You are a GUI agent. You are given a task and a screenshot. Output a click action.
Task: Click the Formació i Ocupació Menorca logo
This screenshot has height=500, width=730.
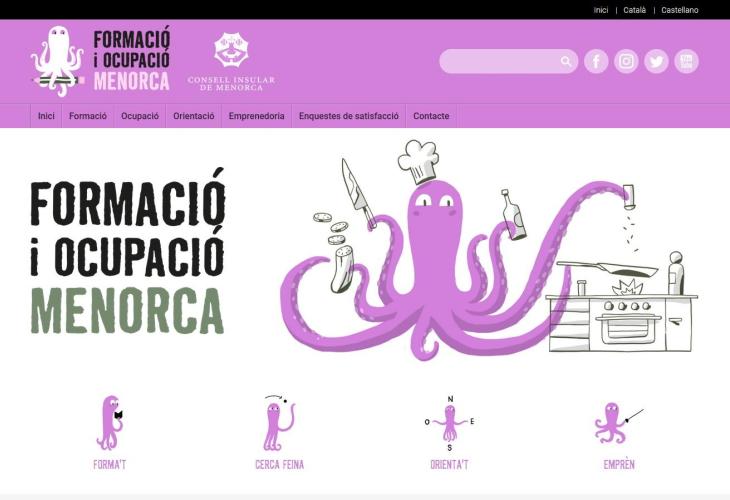pos(100,60)
